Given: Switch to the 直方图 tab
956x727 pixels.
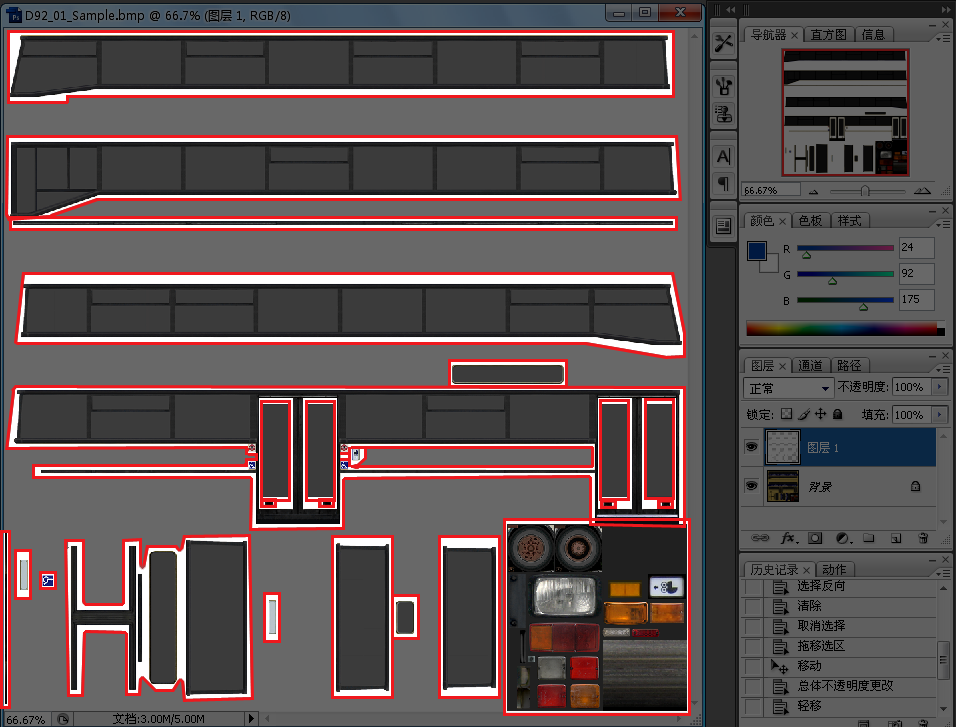Looking at the screenshot, I should 828,35.
